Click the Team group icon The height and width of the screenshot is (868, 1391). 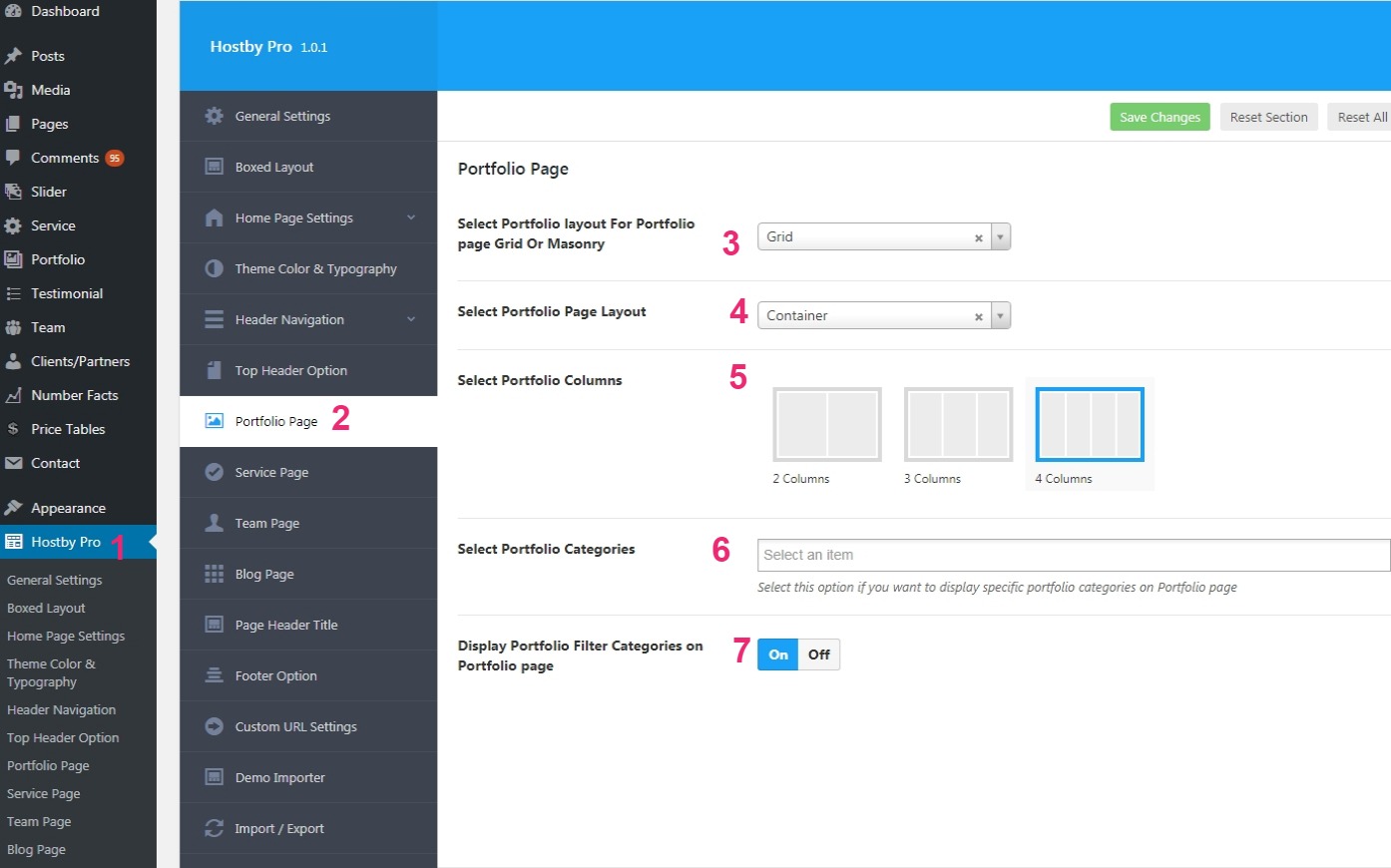click(x=13, y=327)
